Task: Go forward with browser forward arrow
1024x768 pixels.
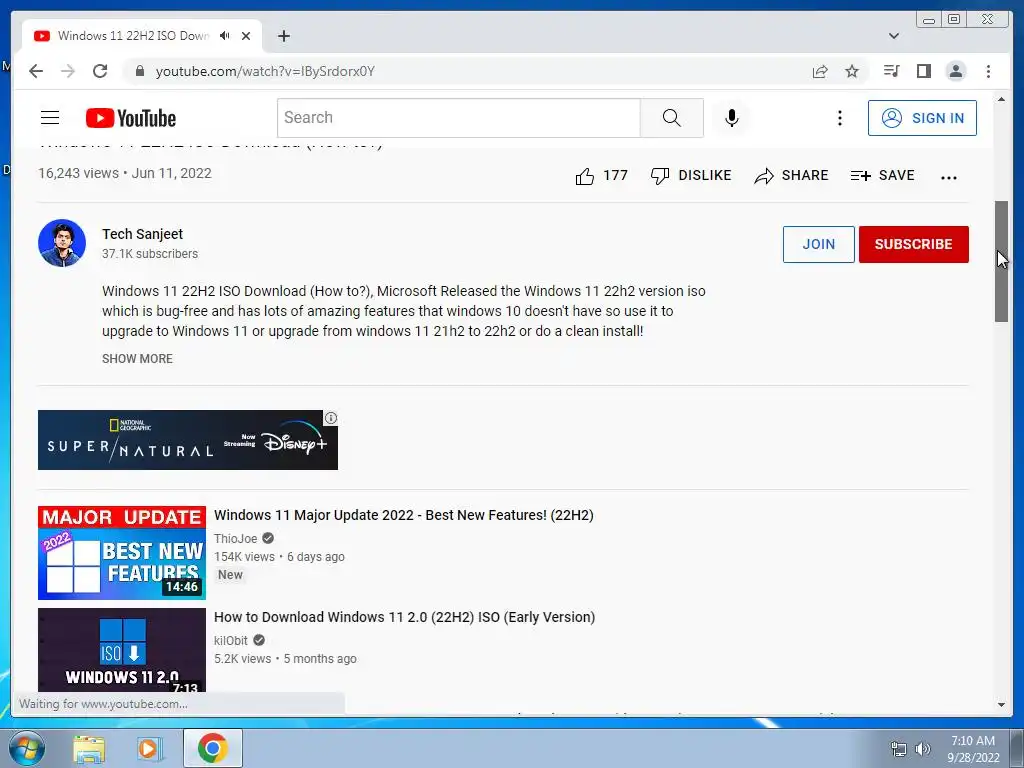Action: tap(68, 71)
